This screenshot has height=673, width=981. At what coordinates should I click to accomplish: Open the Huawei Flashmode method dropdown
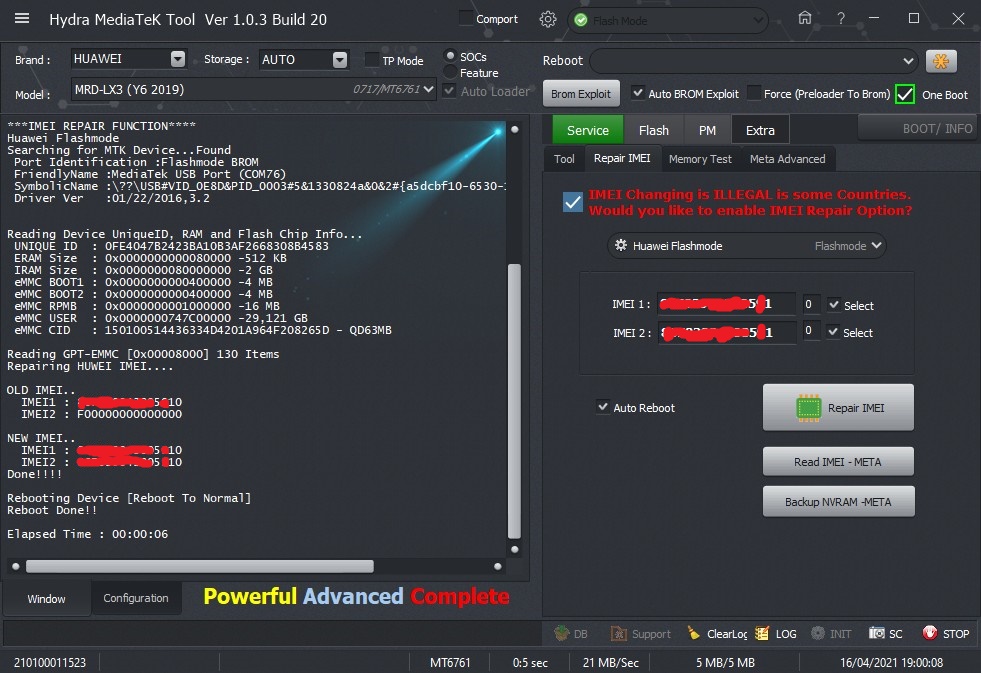click(x=746, y=245)
